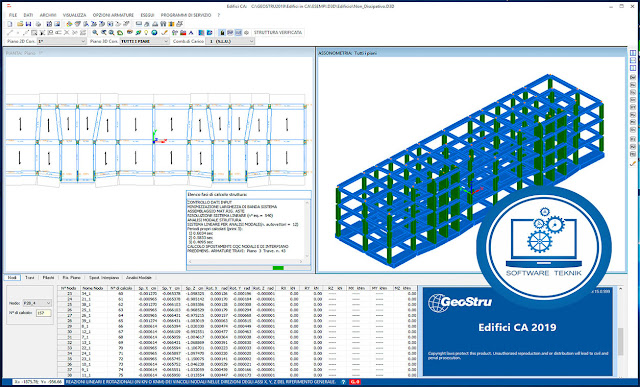Viewport: 640px width, 387px height.
Task: Open the OPZIONI ARMATURE menu
Action: (113, 15)
